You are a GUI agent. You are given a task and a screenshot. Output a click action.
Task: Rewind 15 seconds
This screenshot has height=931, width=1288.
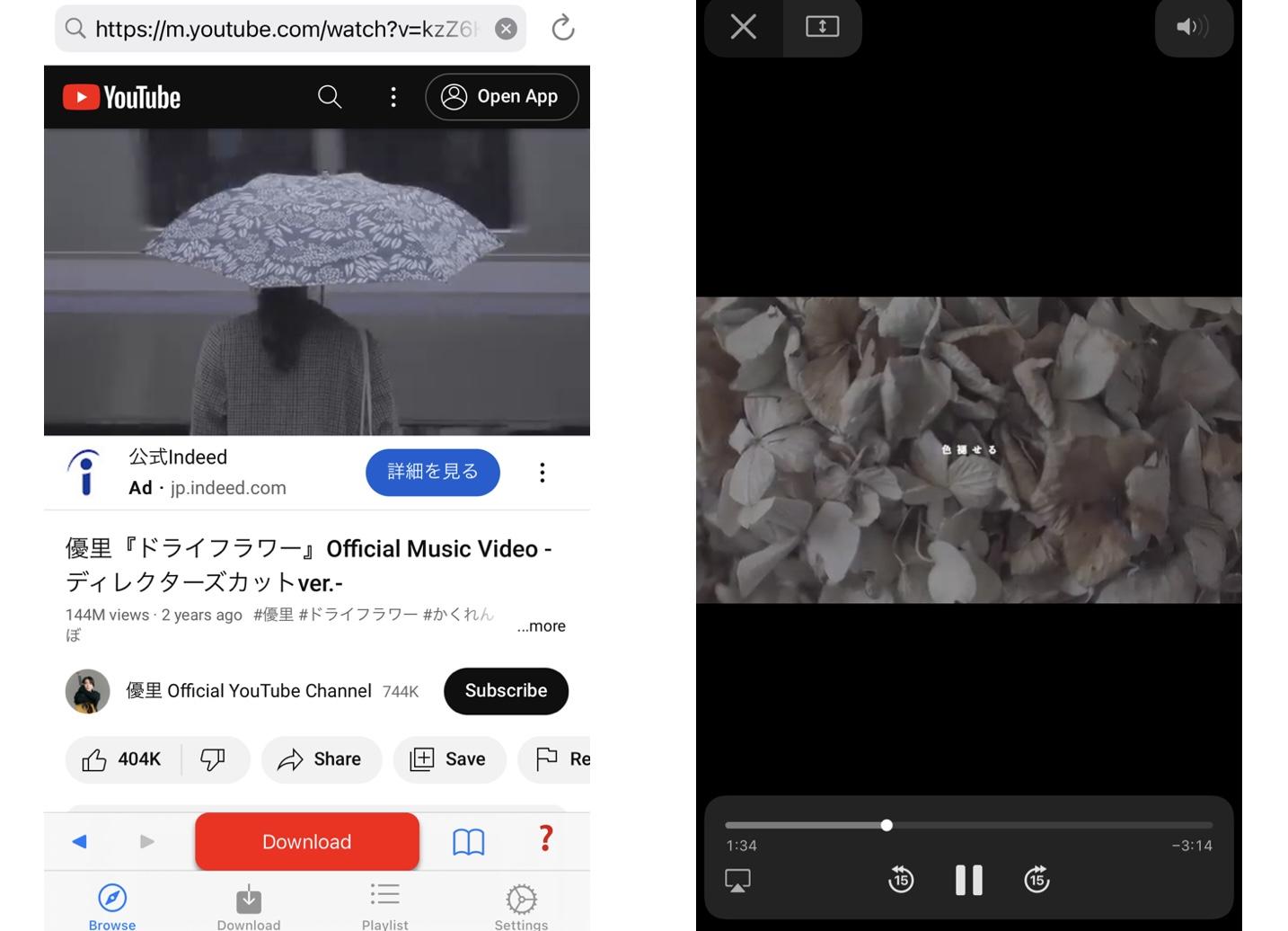coord(901,879)
